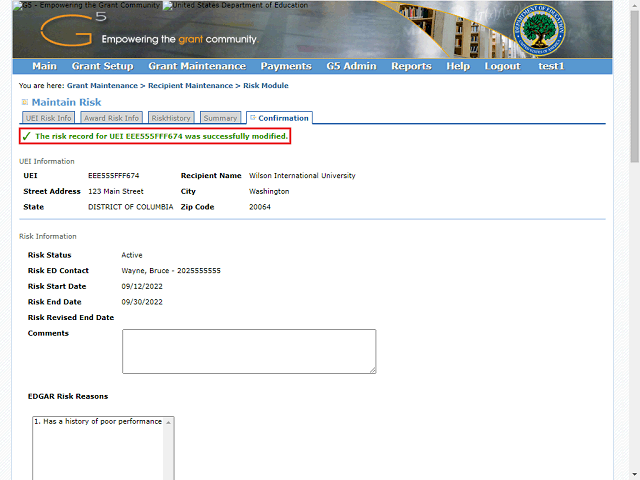
Task: Click the G5 logo in the header
Action: coord(66,32)
